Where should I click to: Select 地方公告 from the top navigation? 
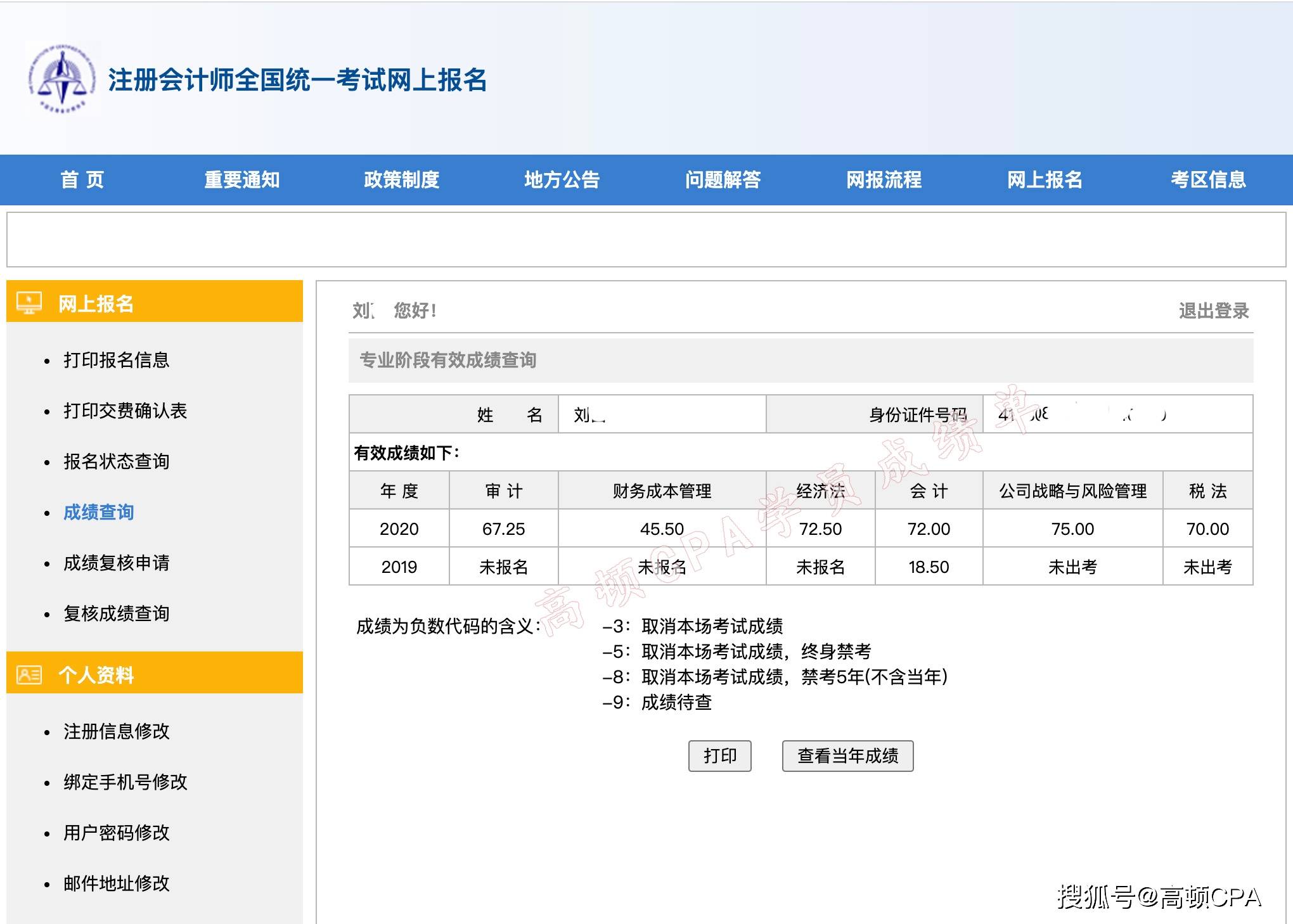pyautogui.click(x=564, y=179)
